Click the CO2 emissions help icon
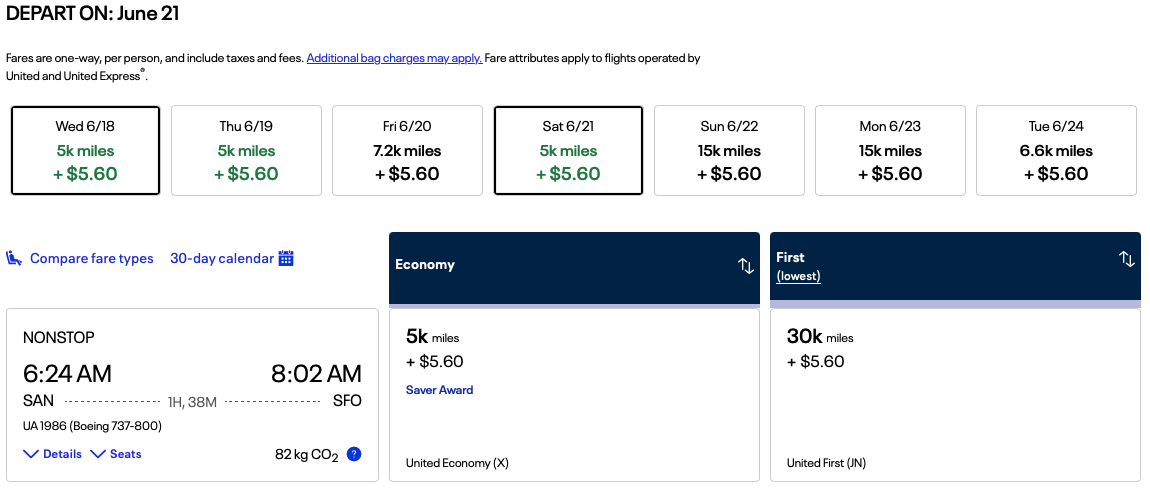The height and width of the screenshot is (488, 1150). pyautogui.click(x=353, y=454)
